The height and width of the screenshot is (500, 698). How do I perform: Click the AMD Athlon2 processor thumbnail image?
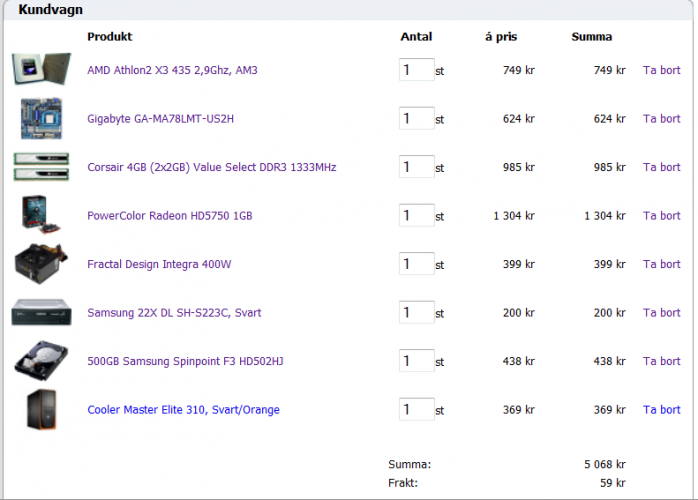[41, 70]
